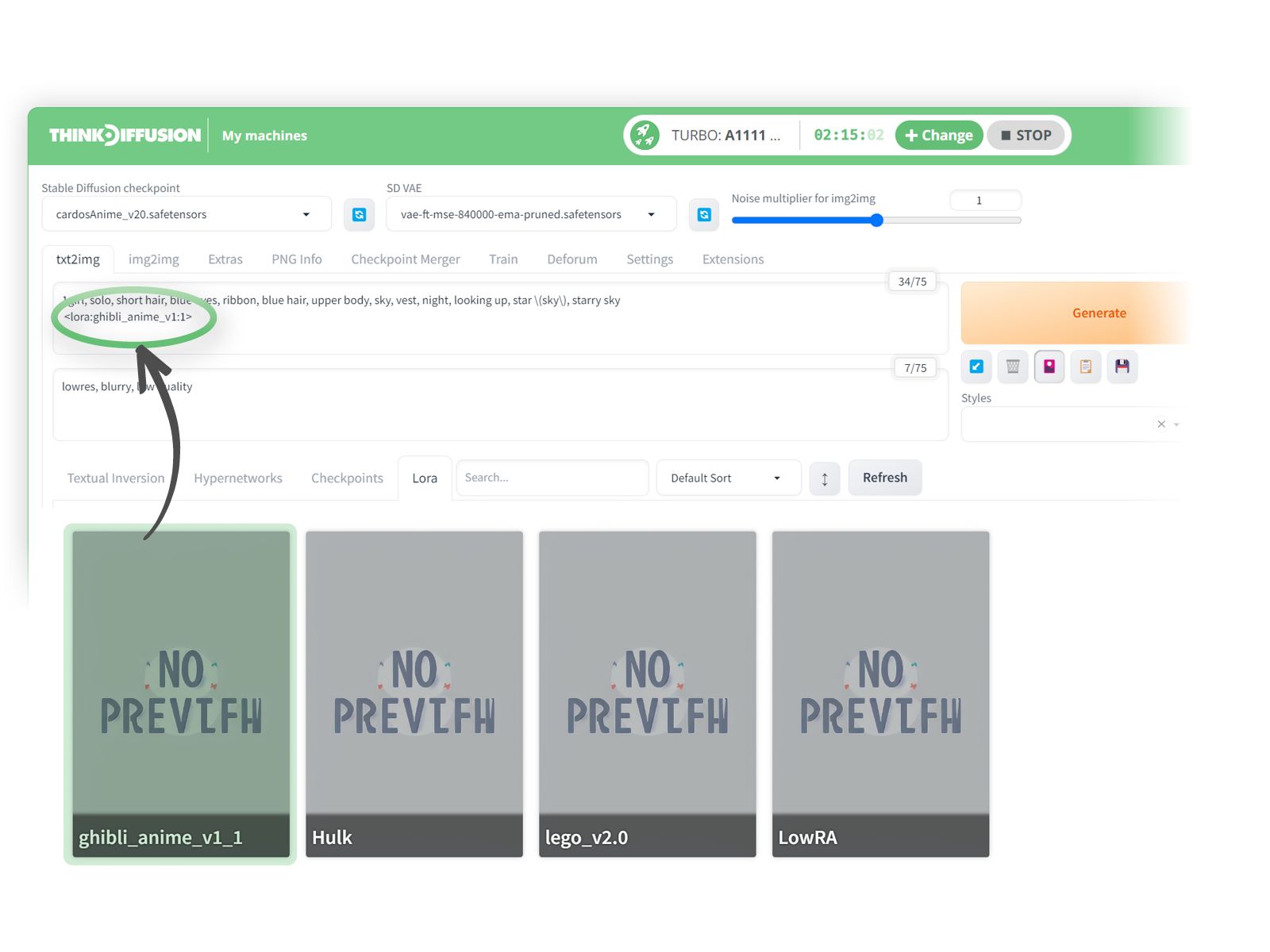Adjust the Noise multiplier for img2img slider
This screenshot has width=1270, height=952.
876,221
